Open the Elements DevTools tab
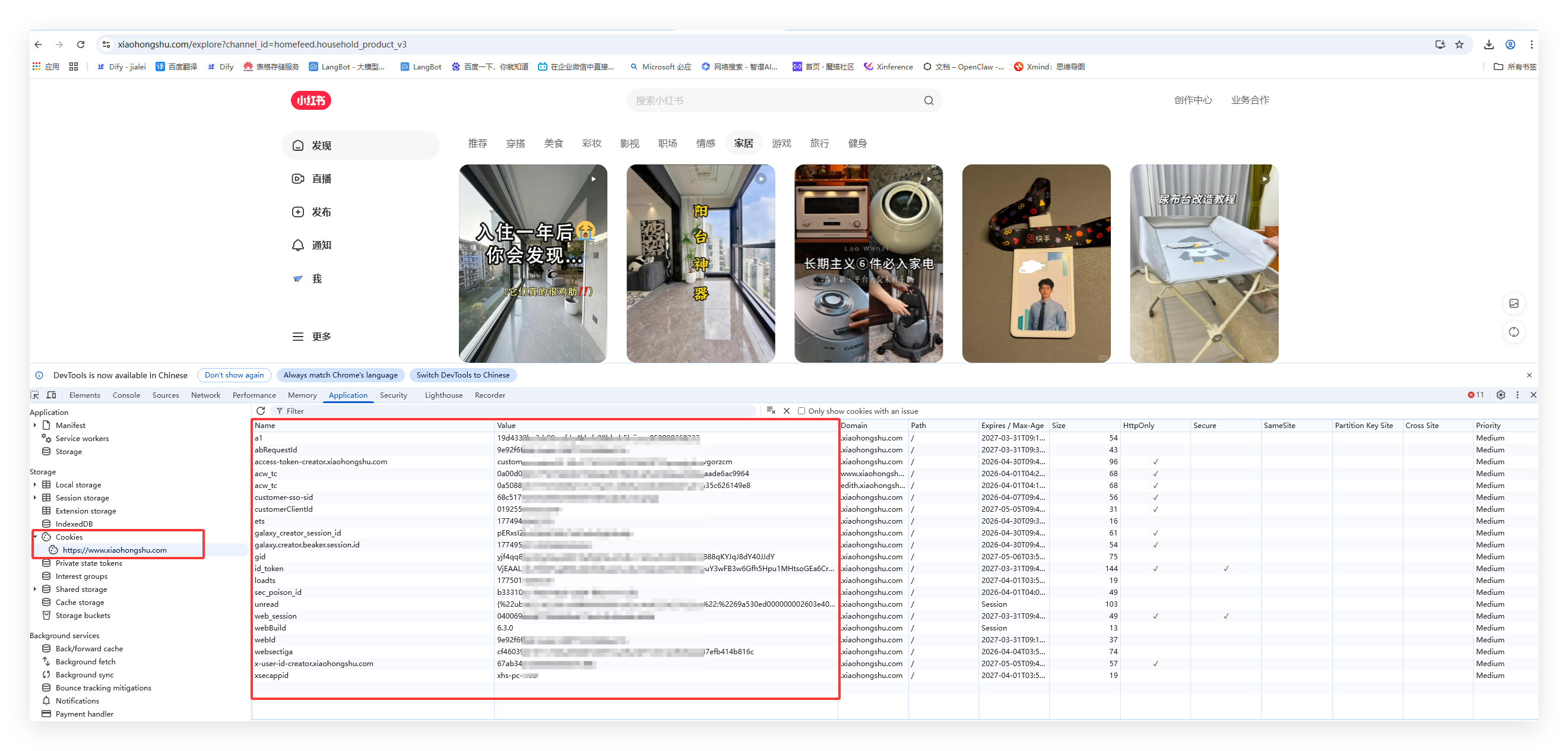Screen dimensions: 1568x751 (85, 395)
